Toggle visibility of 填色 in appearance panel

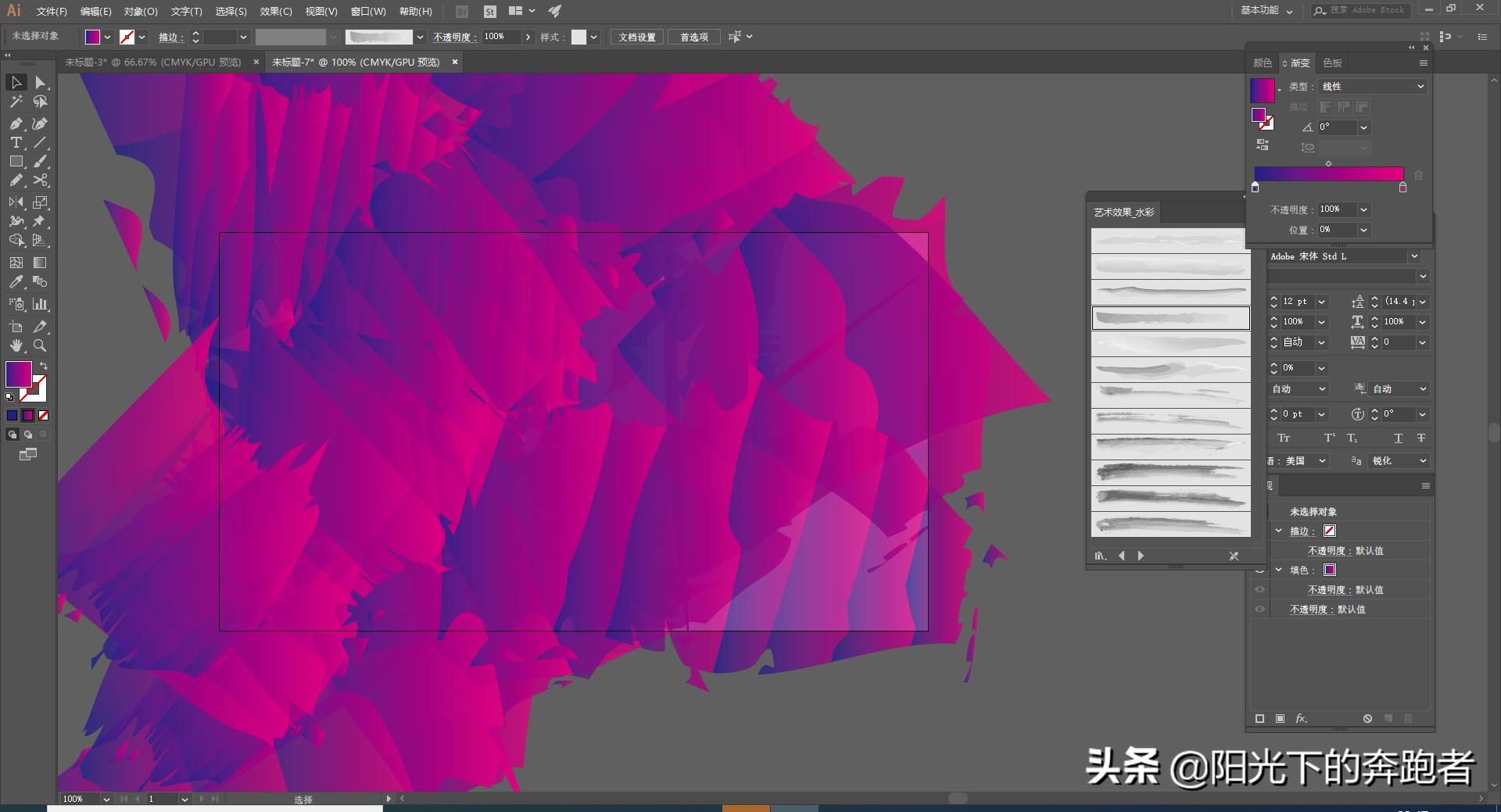(x=1260, y=571)
